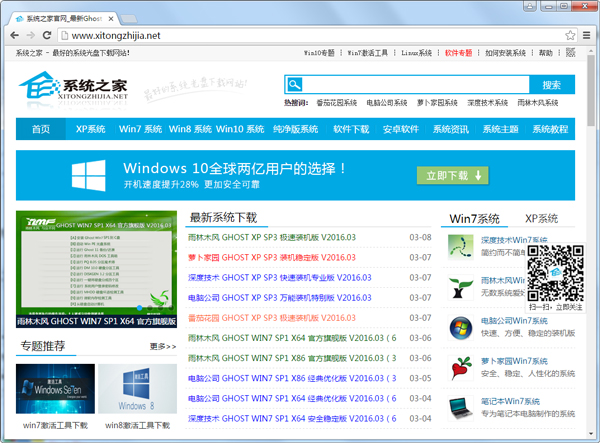The image size is (600, 443).
Task: Close the 系统之家 browser tab
Action: (x=111, y=19)
